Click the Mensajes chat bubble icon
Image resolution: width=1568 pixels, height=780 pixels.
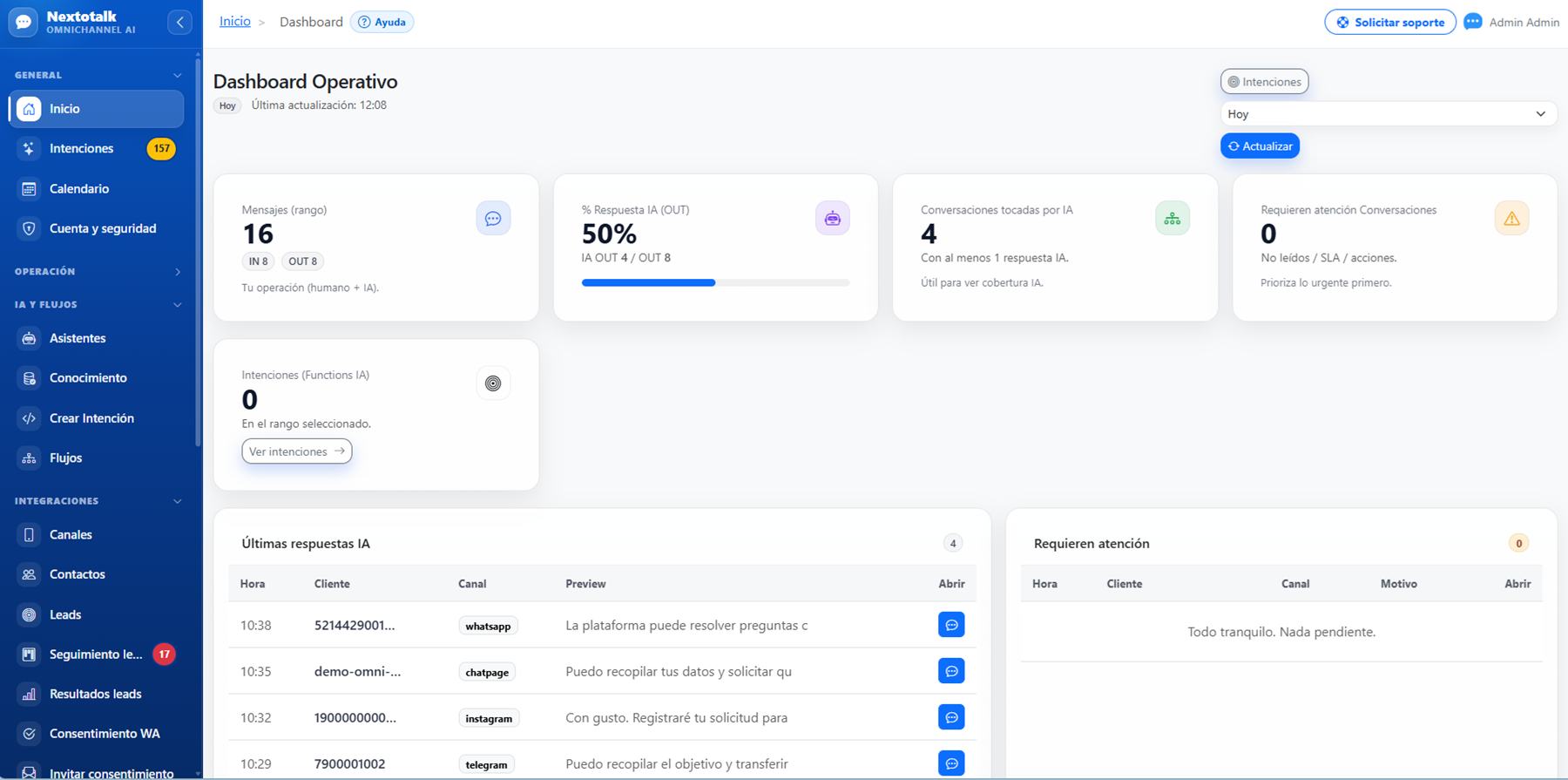click(493, 218)
